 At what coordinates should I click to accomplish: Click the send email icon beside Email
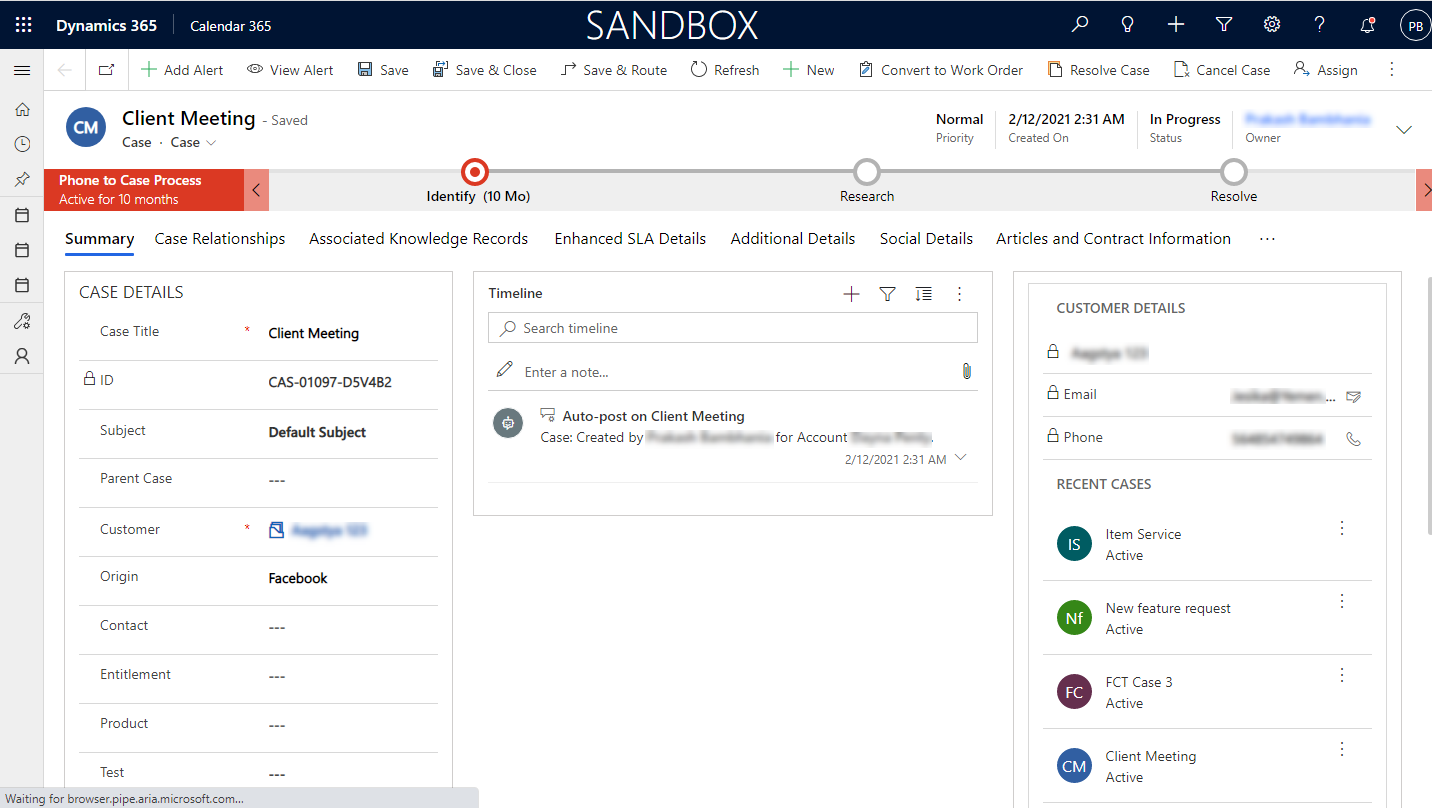click(1353, 396)
